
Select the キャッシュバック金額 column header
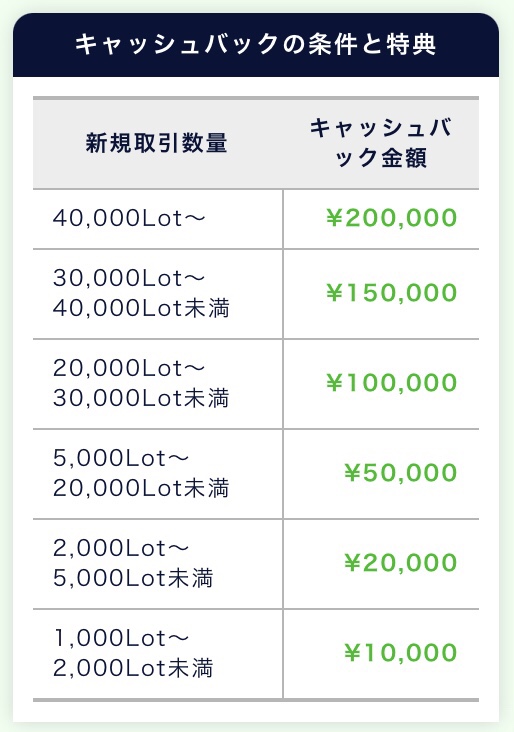[x=380, y=143]
